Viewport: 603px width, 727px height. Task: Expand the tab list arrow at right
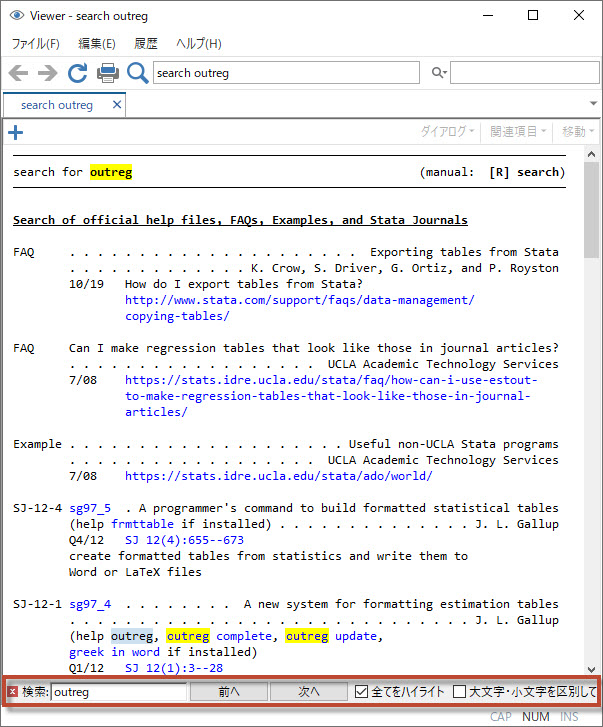(593, 103)
